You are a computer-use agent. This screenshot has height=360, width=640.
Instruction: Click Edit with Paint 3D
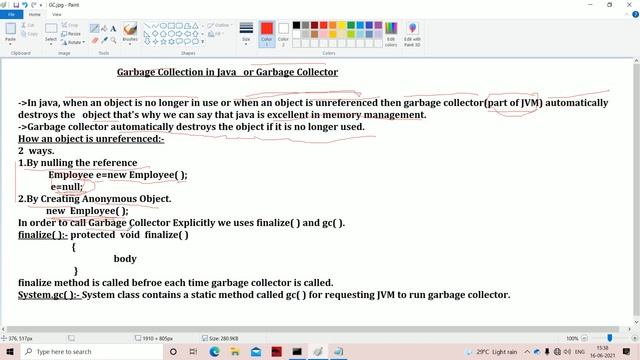pyautogui.click(x=412, y=34)
